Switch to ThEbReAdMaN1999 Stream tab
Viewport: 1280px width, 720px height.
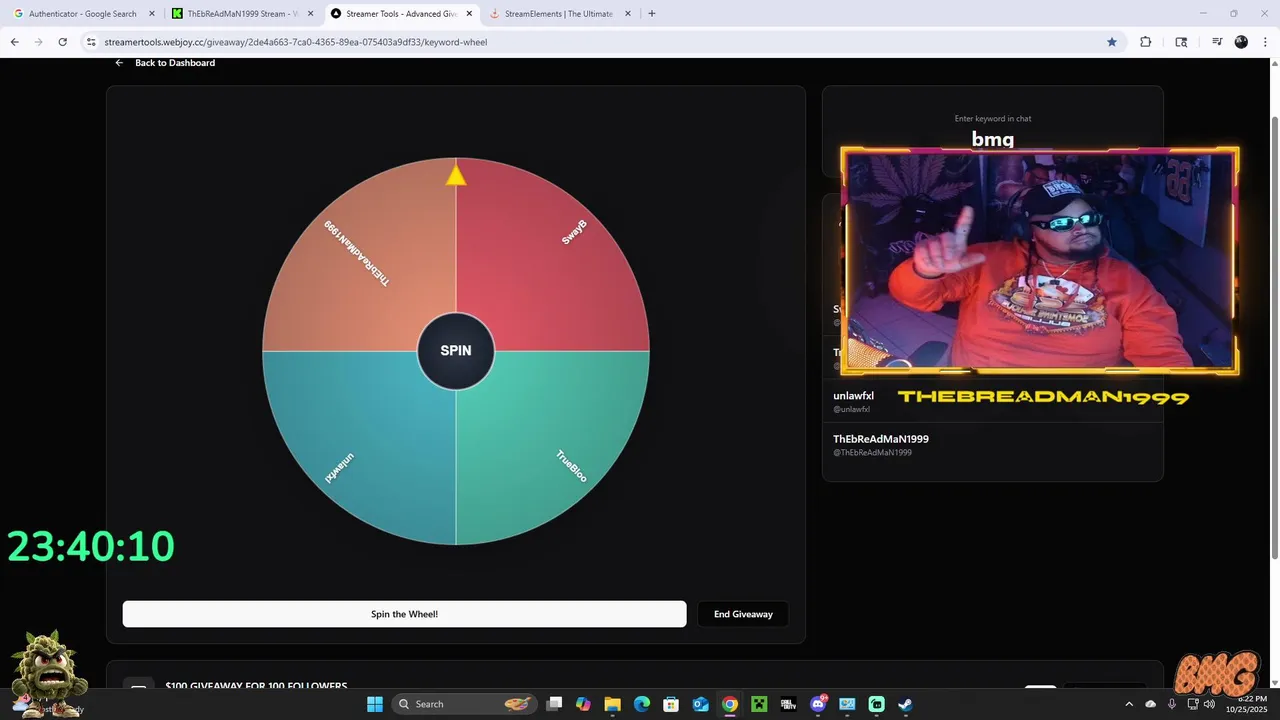point(241,14)
